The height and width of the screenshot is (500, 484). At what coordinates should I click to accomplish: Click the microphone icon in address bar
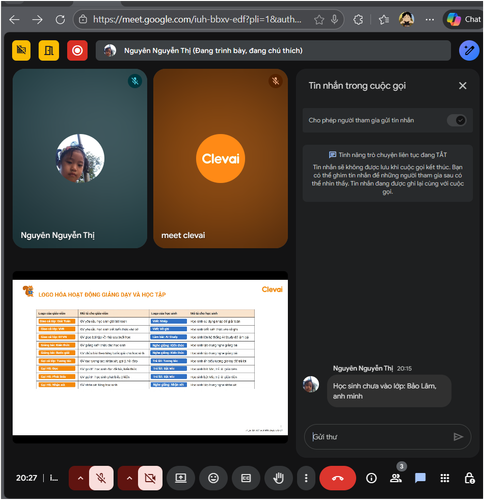click(x=334, y=20)
